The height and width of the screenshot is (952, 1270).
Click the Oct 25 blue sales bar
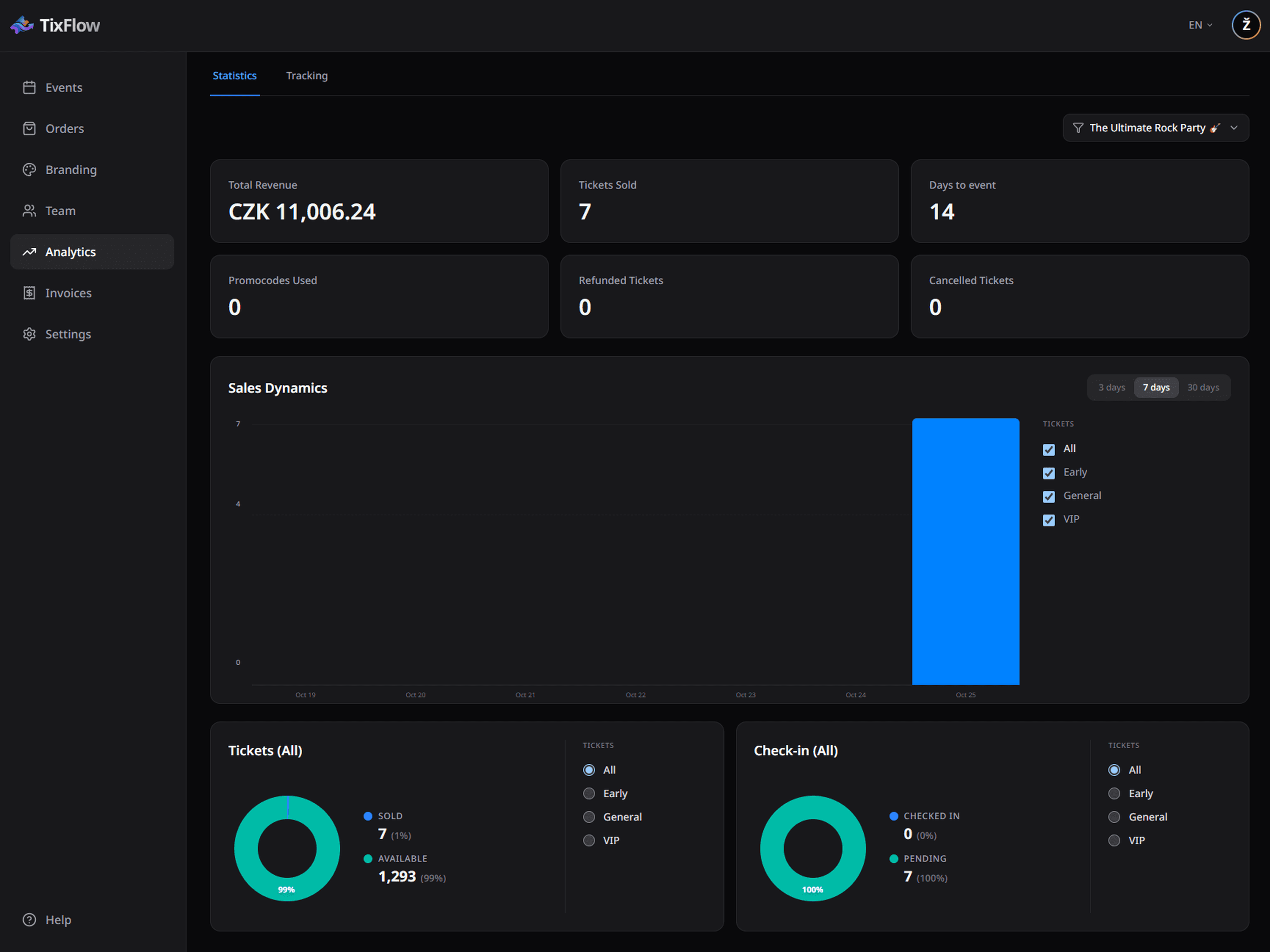(966, 551)
